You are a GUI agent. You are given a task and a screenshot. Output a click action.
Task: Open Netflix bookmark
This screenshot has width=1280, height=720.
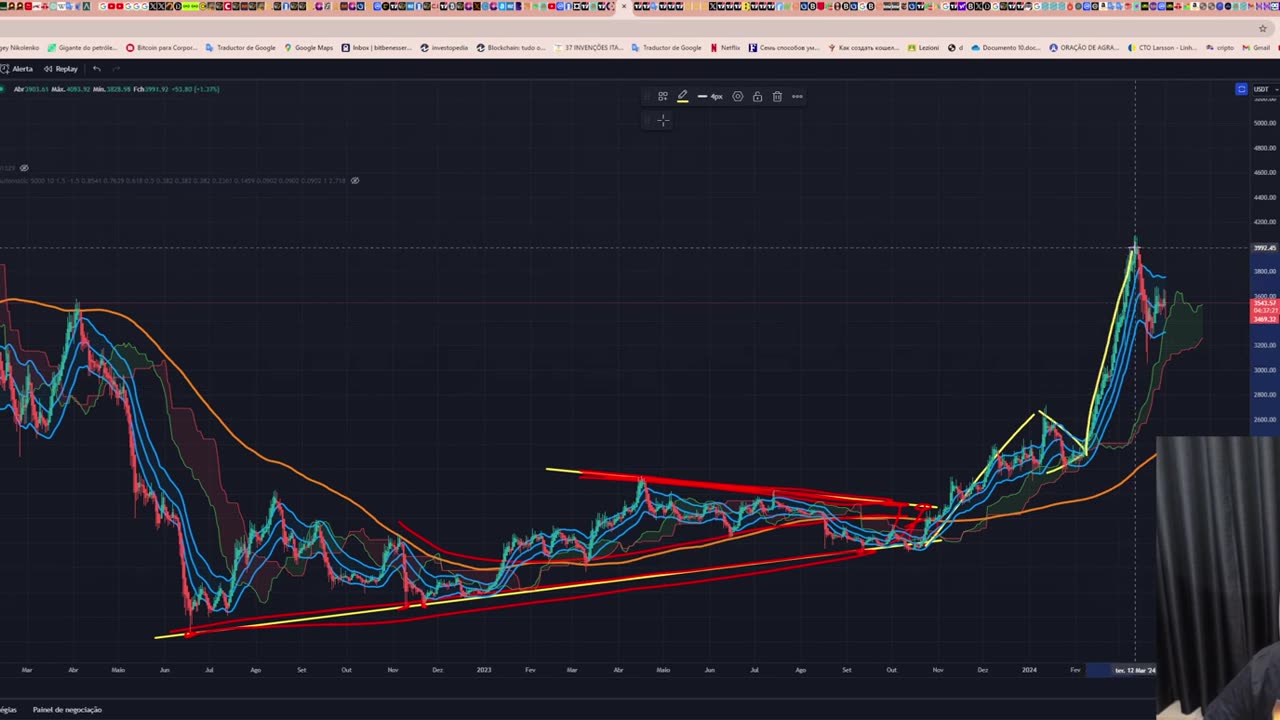point(725,48)
